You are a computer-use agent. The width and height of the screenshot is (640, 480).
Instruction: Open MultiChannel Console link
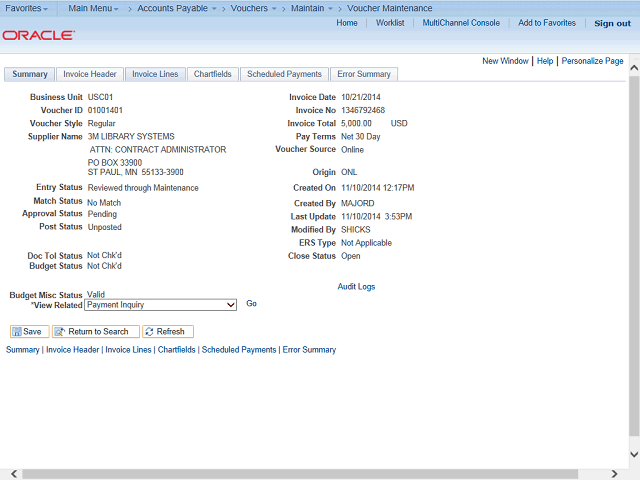tap(461, 23)
